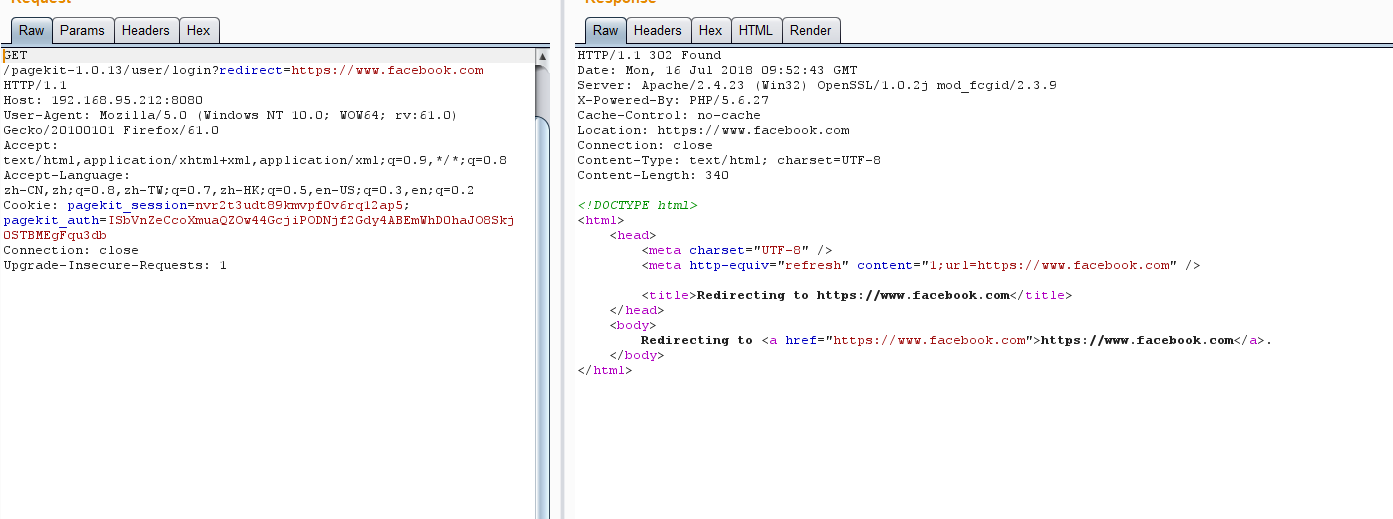Switch to the Response HTML tab
Screen dimensions: 1393x519
pos(756,30)
